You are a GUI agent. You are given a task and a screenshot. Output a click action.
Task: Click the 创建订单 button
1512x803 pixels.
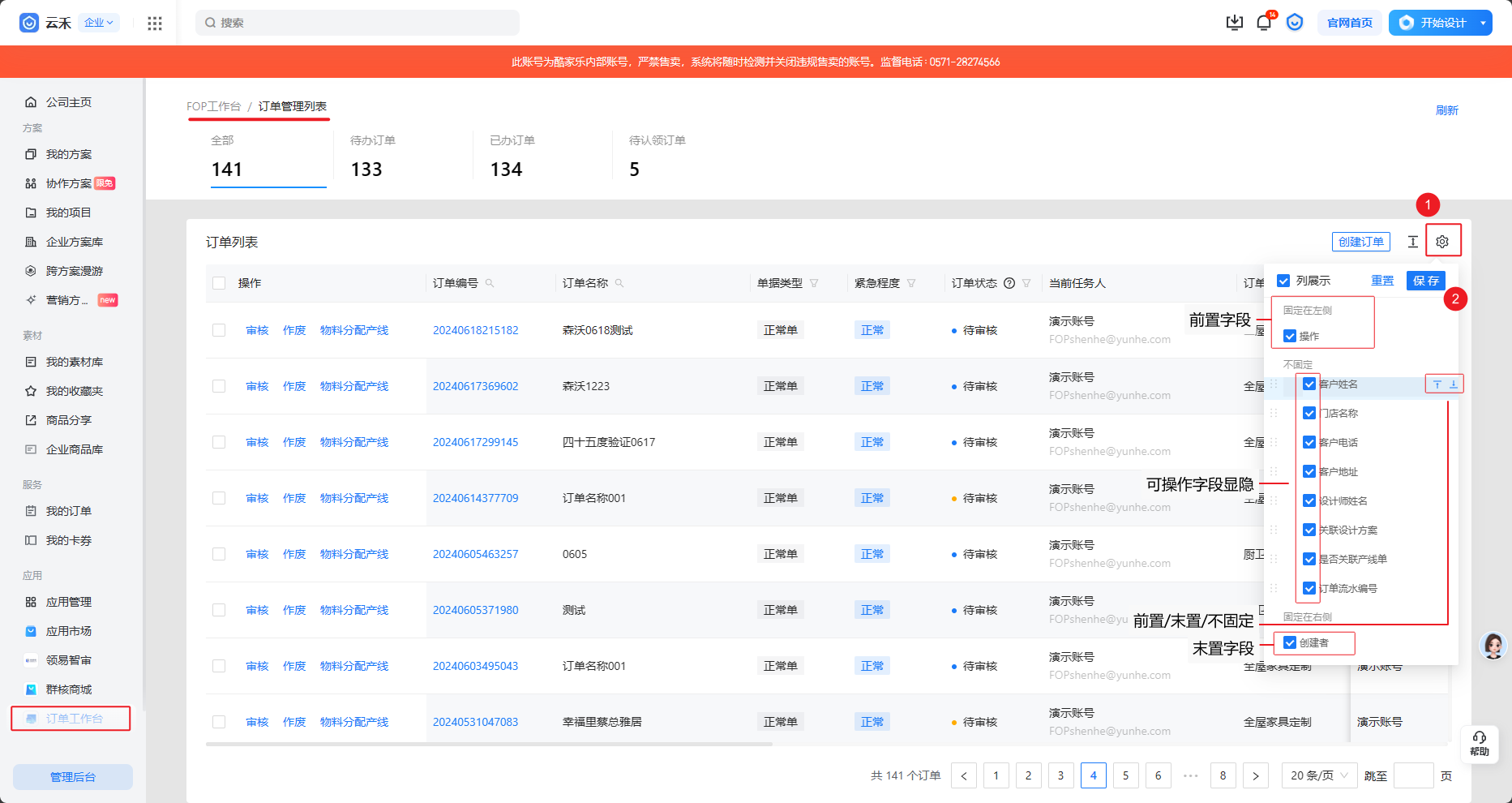1360,242
